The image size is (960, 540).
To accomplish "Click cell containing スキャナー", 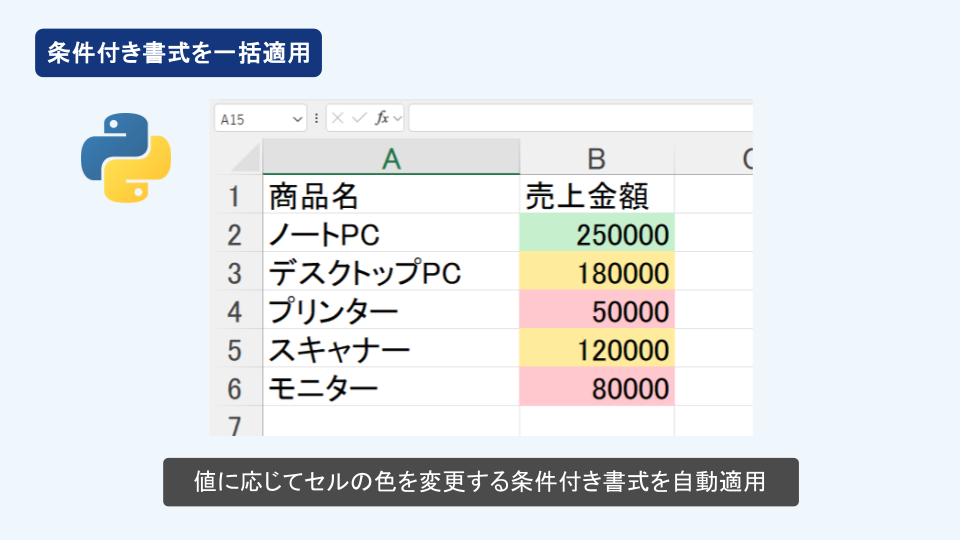I will 391,348.
